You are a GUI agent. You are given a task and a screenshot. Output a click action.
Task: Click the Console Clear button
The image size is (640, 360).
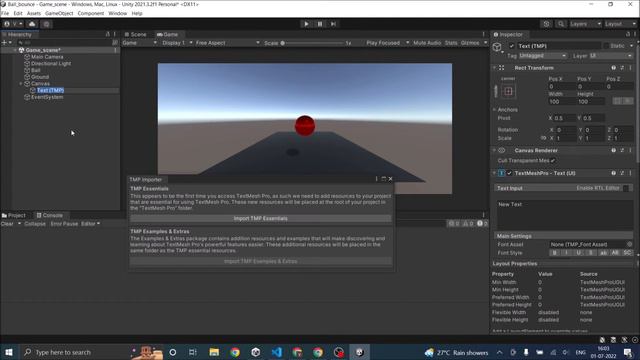7,224
